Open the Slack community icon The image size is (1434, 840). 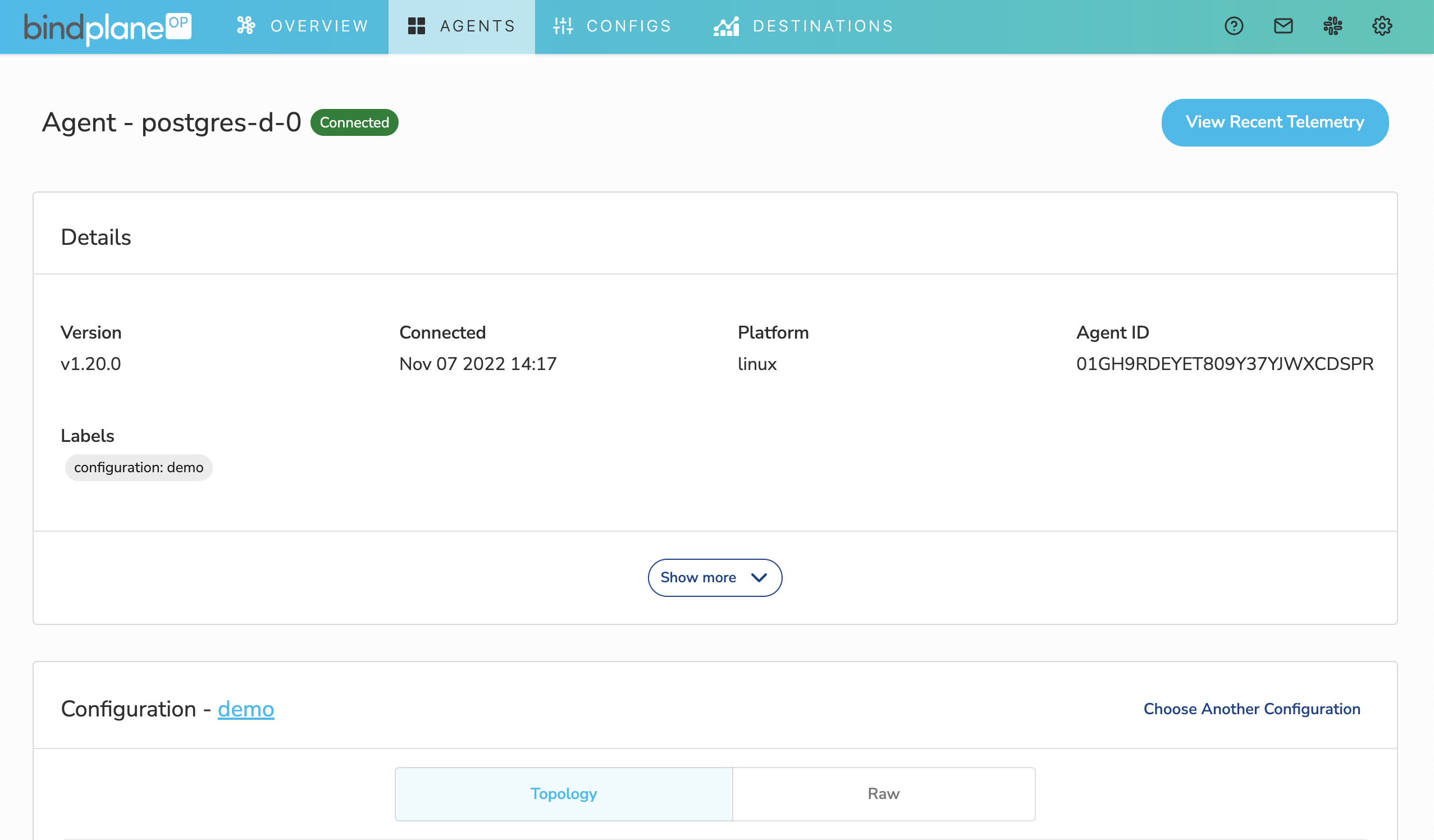coord(1333,26)
